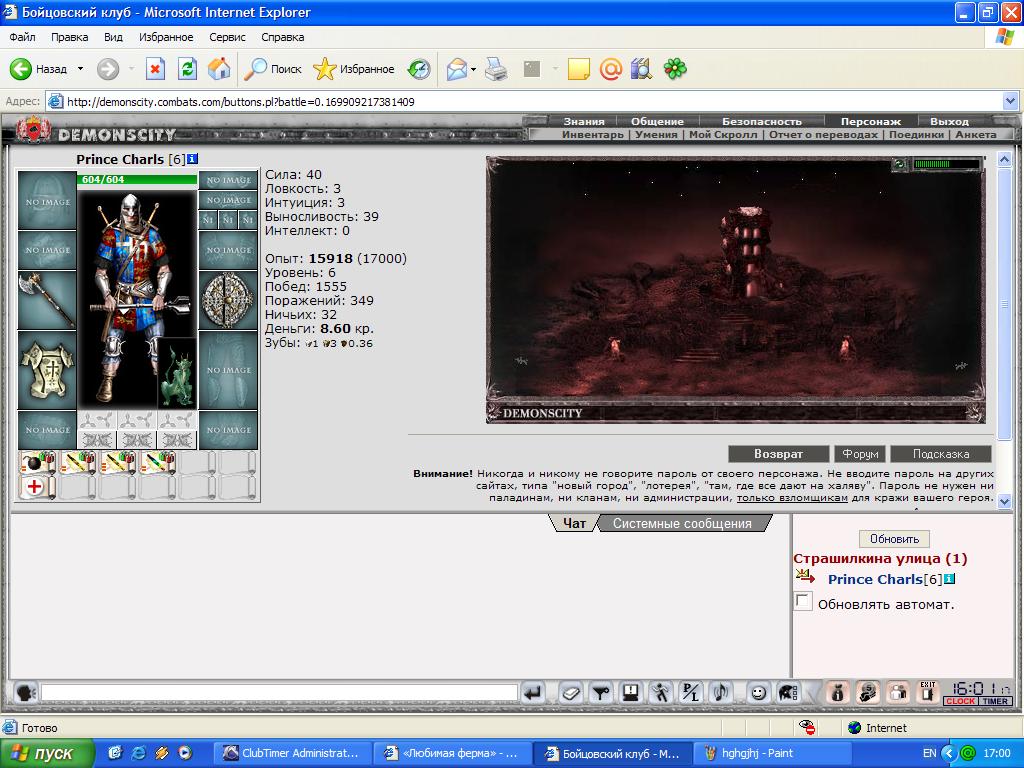Enable the 'Обновлять автомат.' checkbox
Screen dimensions: 1024x768
point(803,601)
